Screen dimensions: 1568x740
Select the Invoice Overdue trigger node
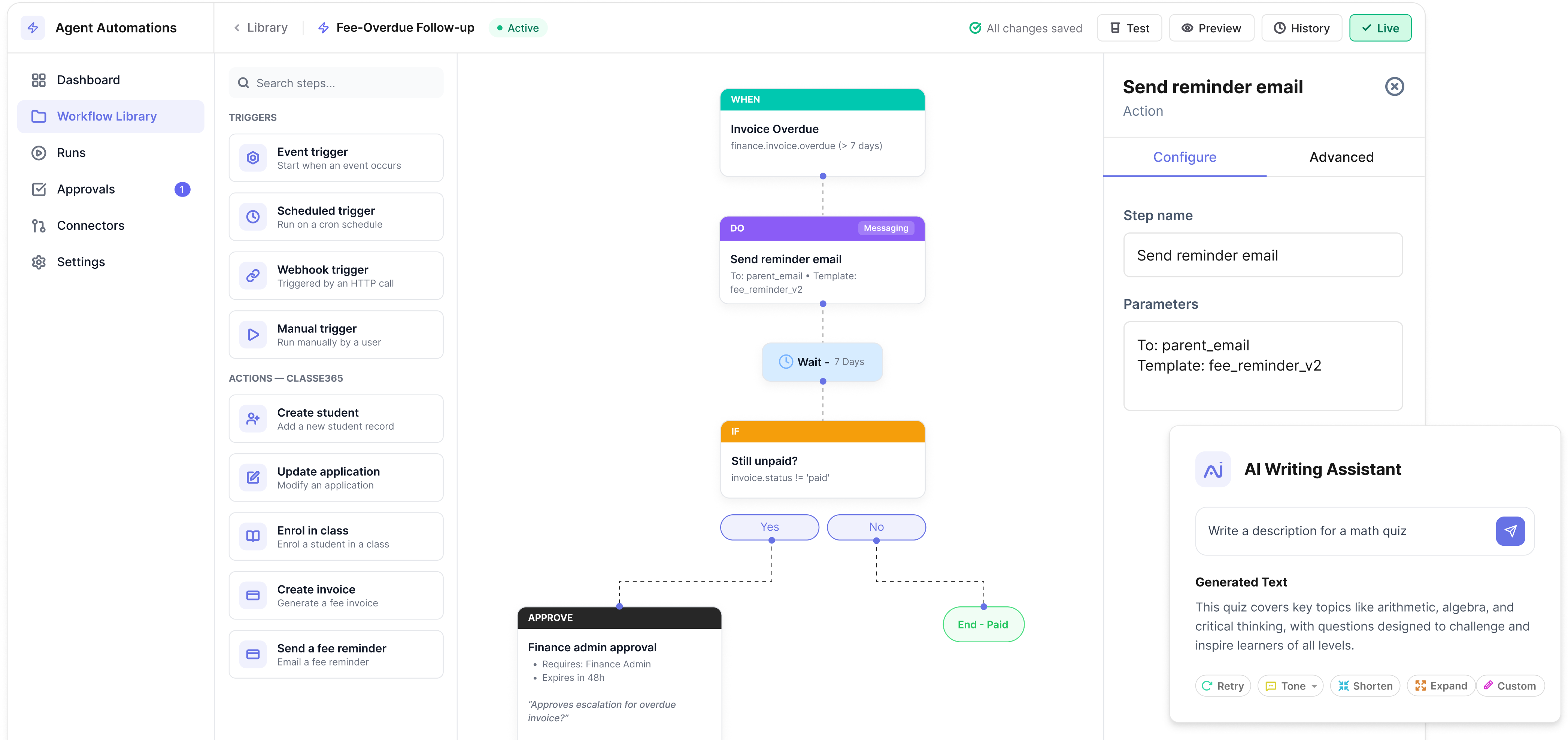pyautogui.click(x=822, y=133)
